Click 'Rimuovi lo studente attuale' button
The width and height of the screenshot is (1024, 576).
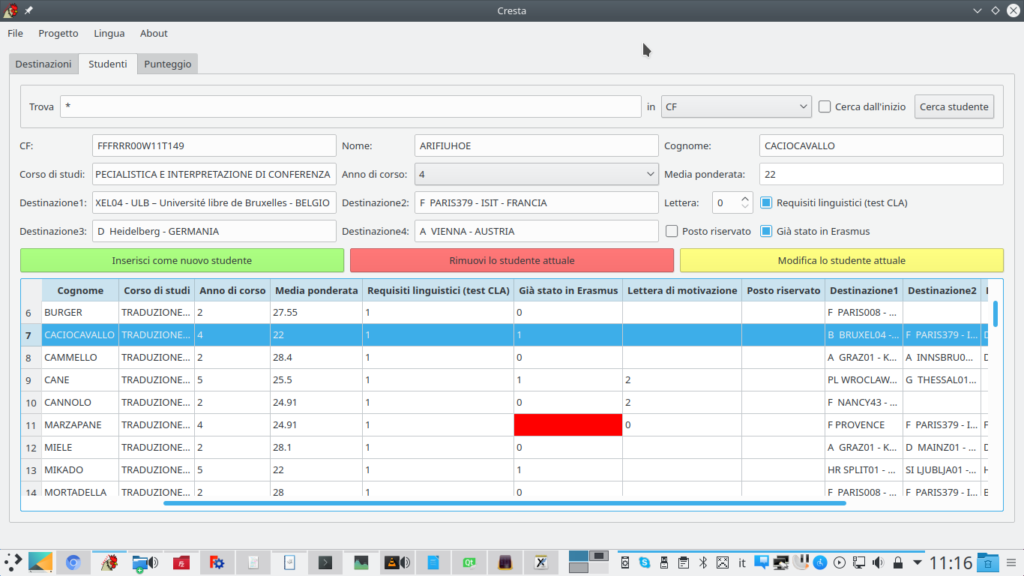[x=512, y=261]
